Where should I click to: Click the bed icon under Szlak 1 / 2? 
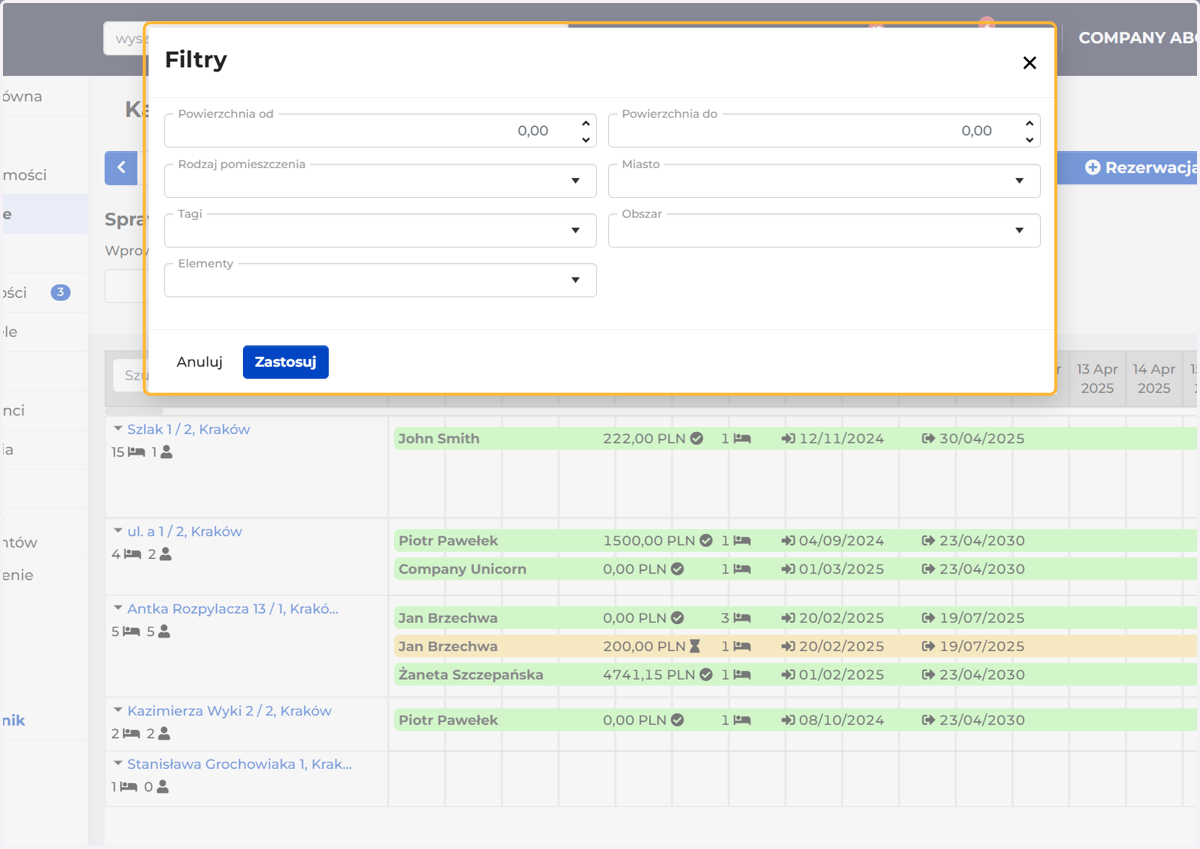point(137,452)
